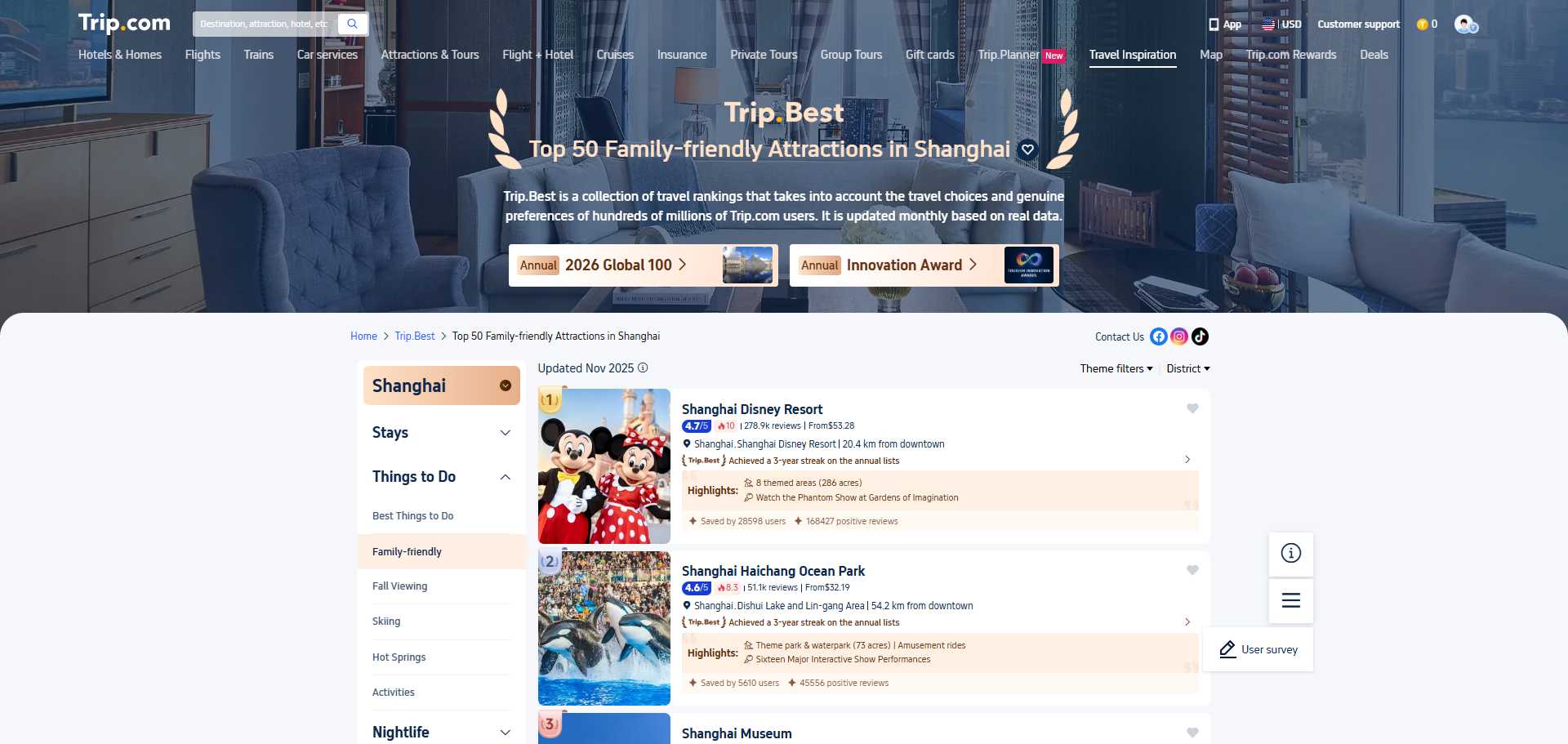Select Flights from the navigation menu
The width and height of the screenshot is (1568, 744).
click(x=202, y=55)
